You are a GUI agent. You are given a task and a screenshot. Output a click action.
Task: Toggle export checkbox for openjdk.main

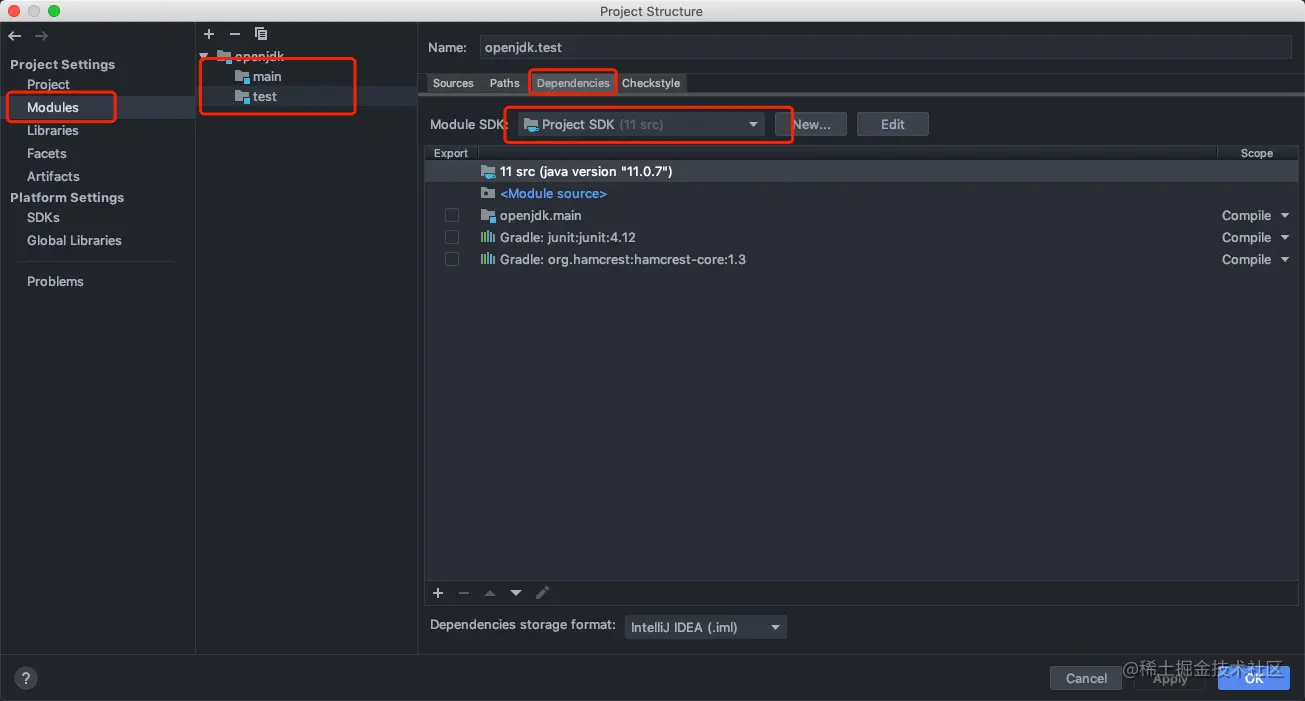pos(452,215)
